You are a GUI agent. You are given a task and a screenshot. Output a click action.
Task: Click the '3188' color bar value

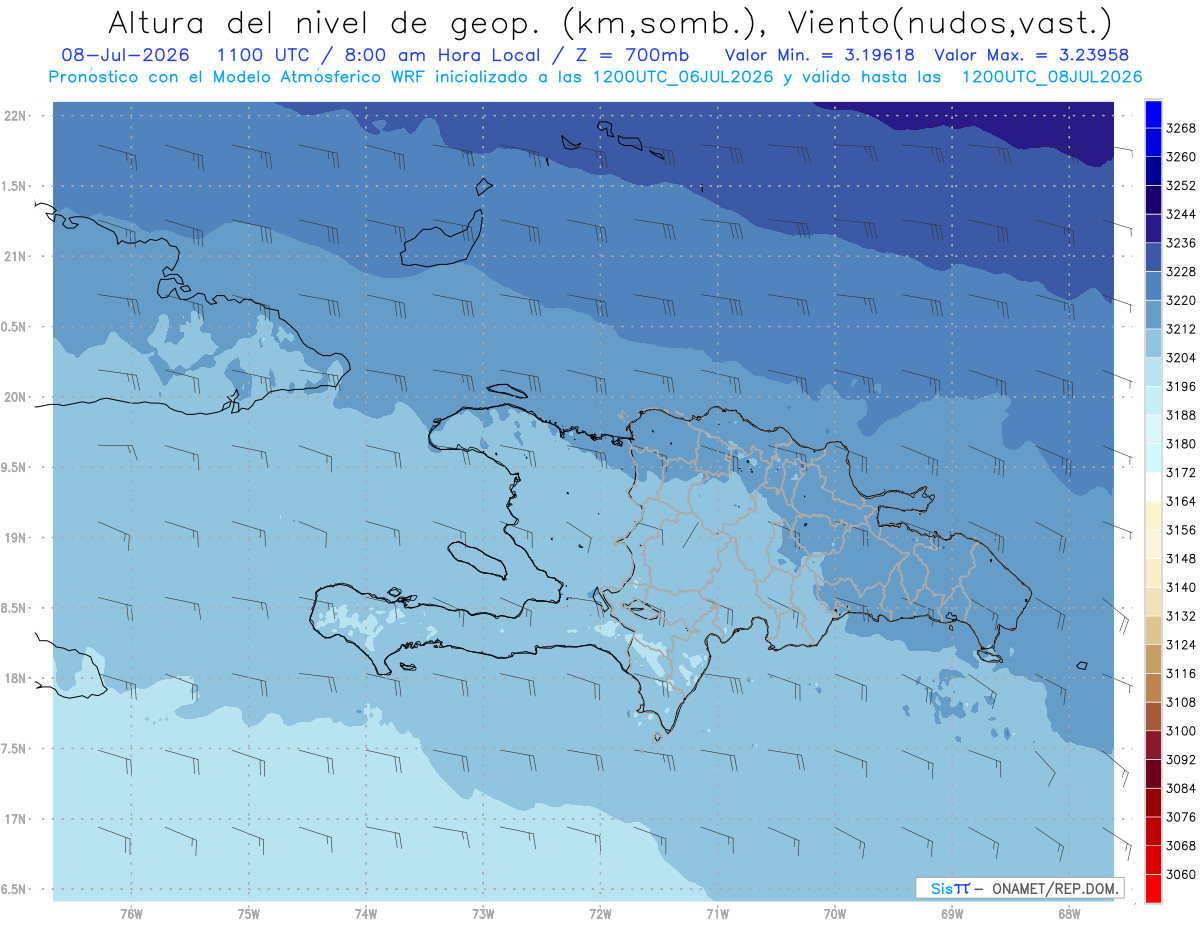tap(1181, 415)
